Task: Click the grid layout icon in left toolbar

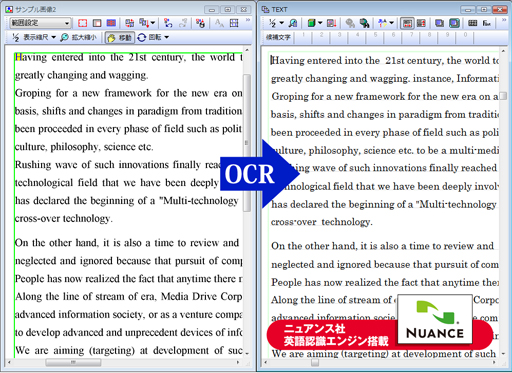Action: [234, 23]
